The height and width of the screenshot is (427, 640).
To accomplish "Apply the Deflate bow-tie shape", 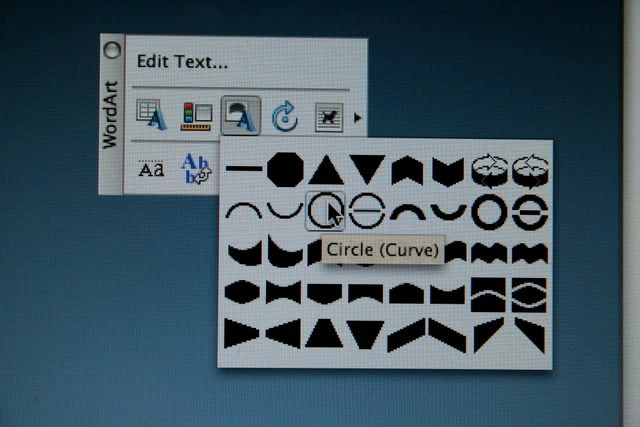I will pyautogui.click(x=284, y=292).
